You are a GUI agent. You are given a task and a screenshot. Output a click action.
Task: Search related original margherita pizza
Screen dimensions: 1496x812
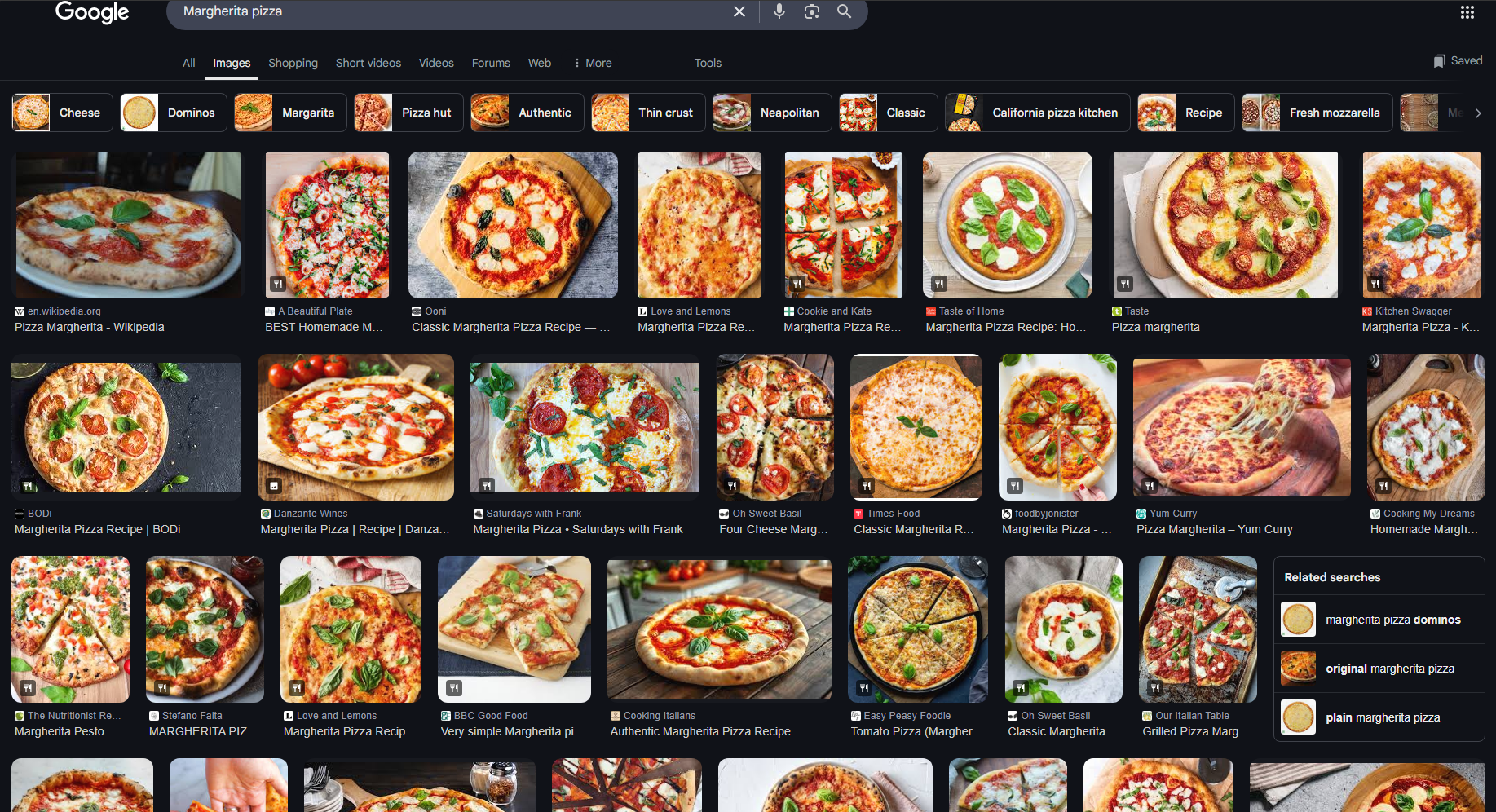[x=1379, y=669]
